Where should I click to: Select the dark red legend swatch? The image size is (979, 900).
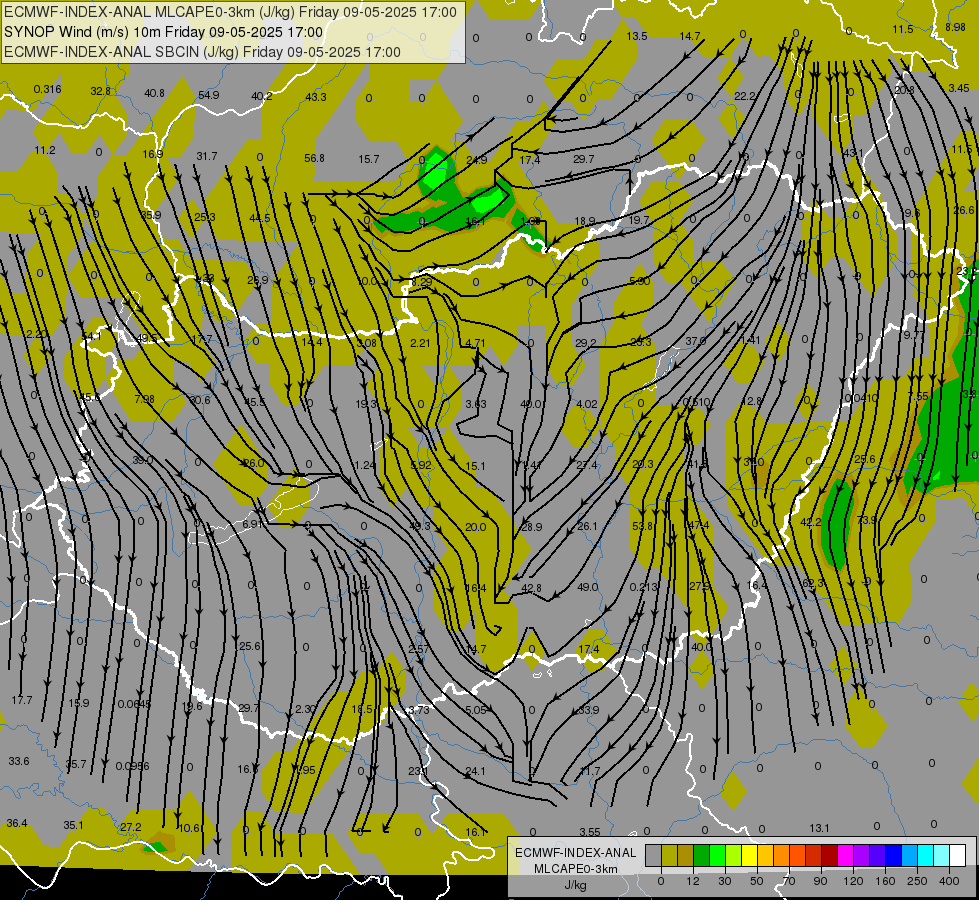point(829,855)
